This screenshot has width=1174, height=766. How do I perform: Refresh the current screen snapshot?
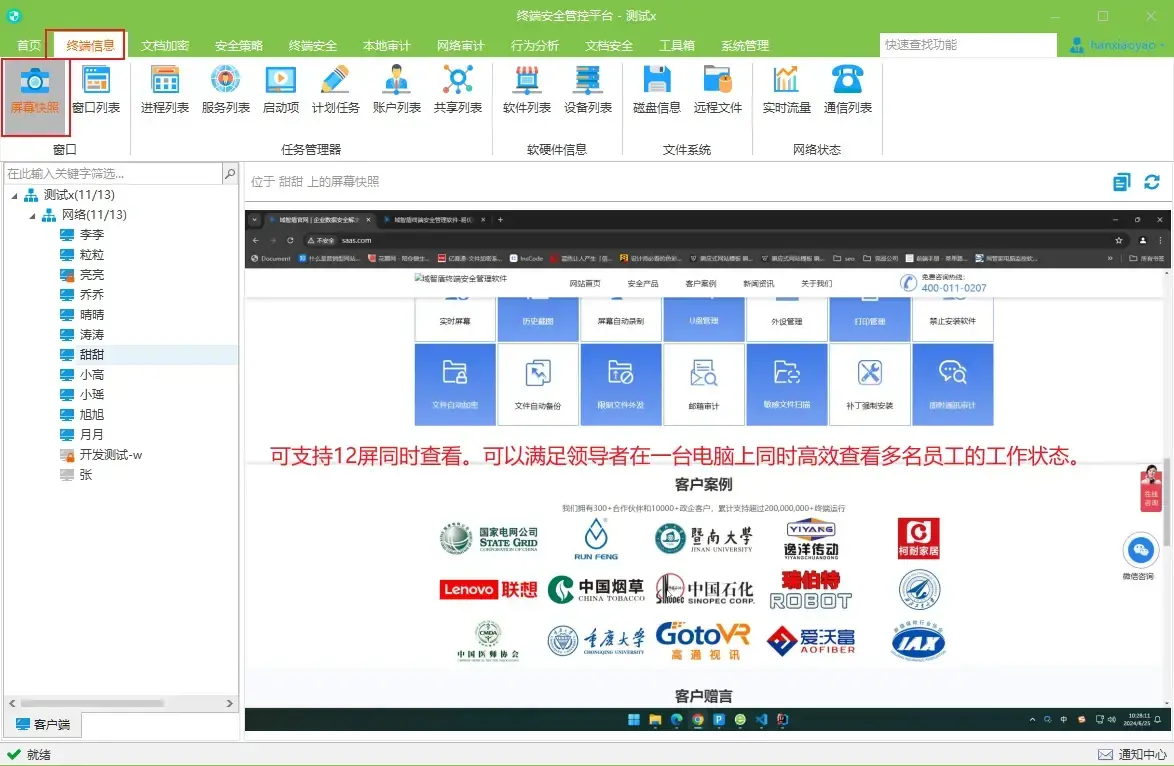pyautogui.click(x=1152, y=182)
